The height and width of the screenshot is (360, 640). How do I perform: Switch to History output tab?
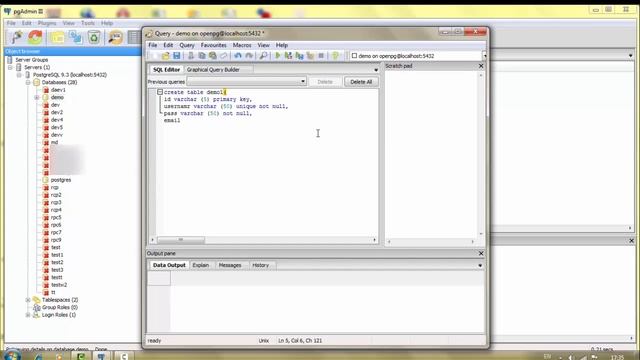(x=260, y=265)
